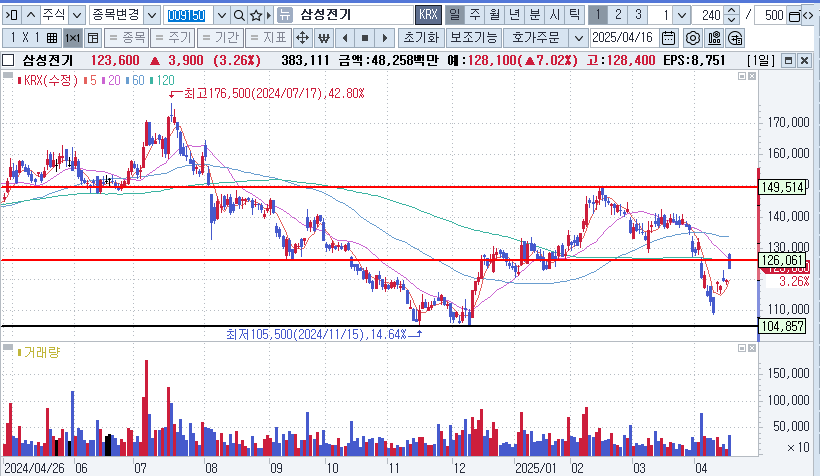Select the 일 daily period tab
820x476 pixels.
click(454, 15)
